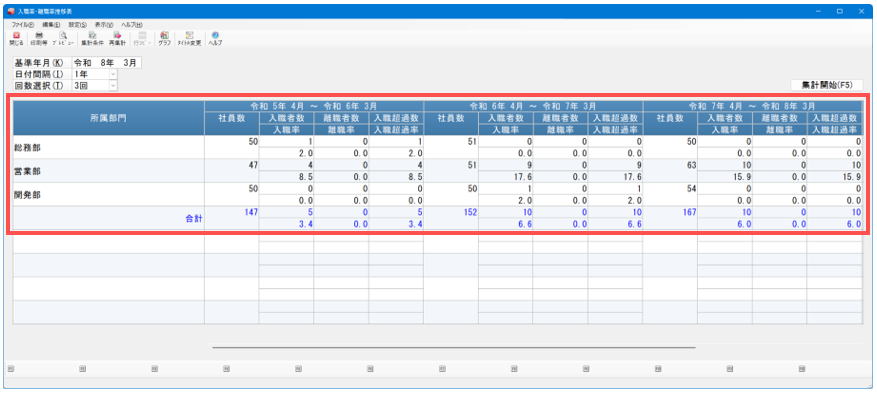Click the 回数選択(T) label

pos(39,86)
